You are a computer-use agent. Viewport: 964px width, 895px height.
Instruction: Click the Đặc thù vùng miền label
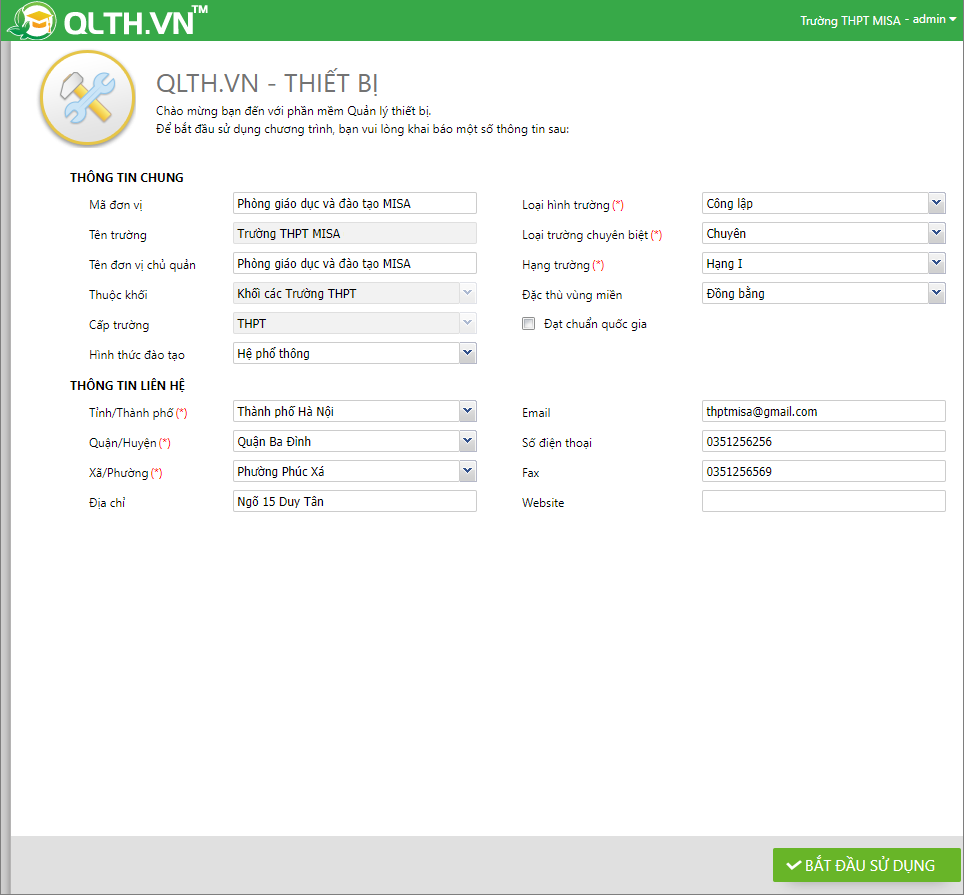(572, 295)
